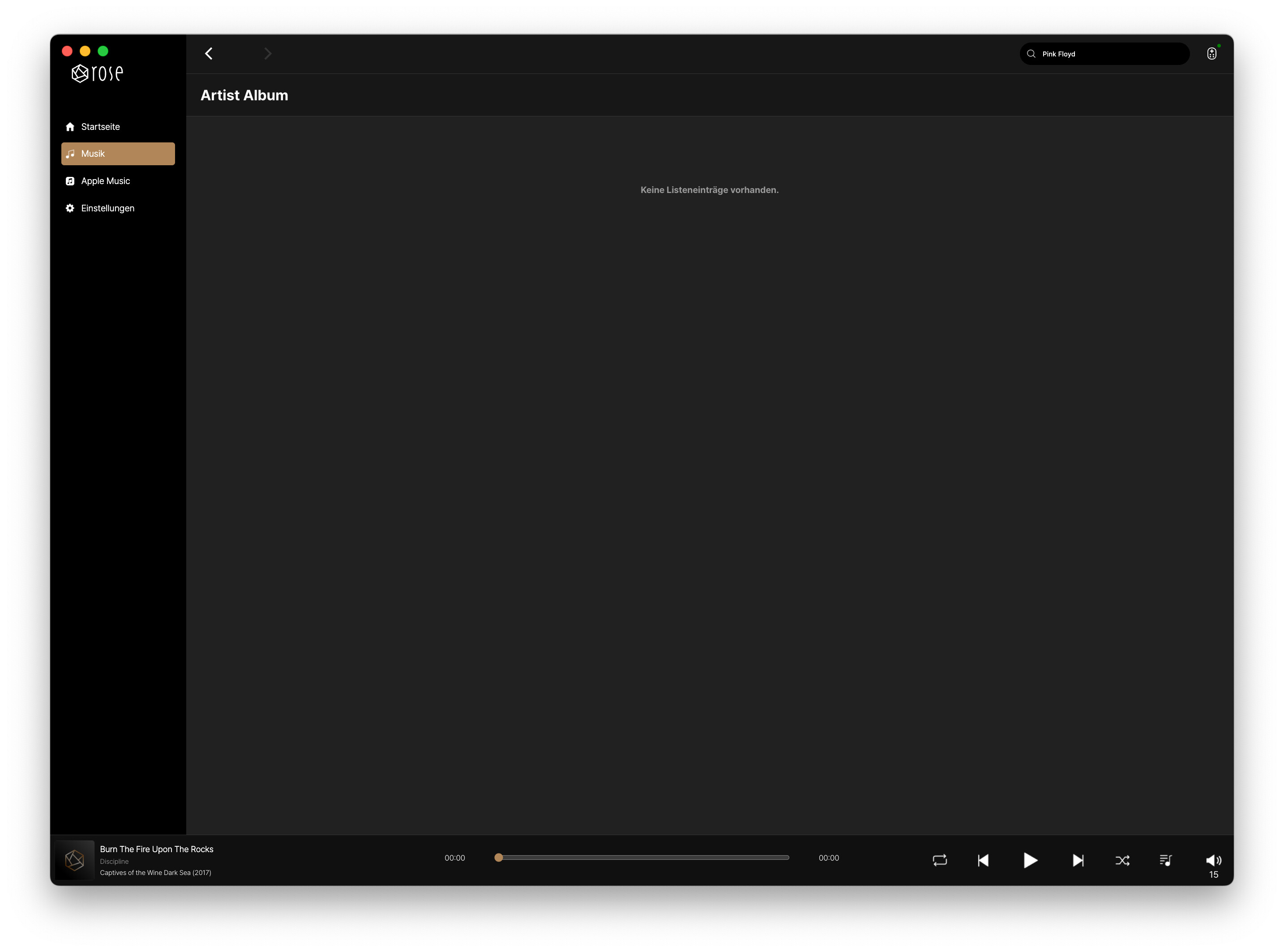Image resolution: width=1284 pixels, height=952 pixels.
Task: Open the play queue list
Action: (x=1165, y=860)
